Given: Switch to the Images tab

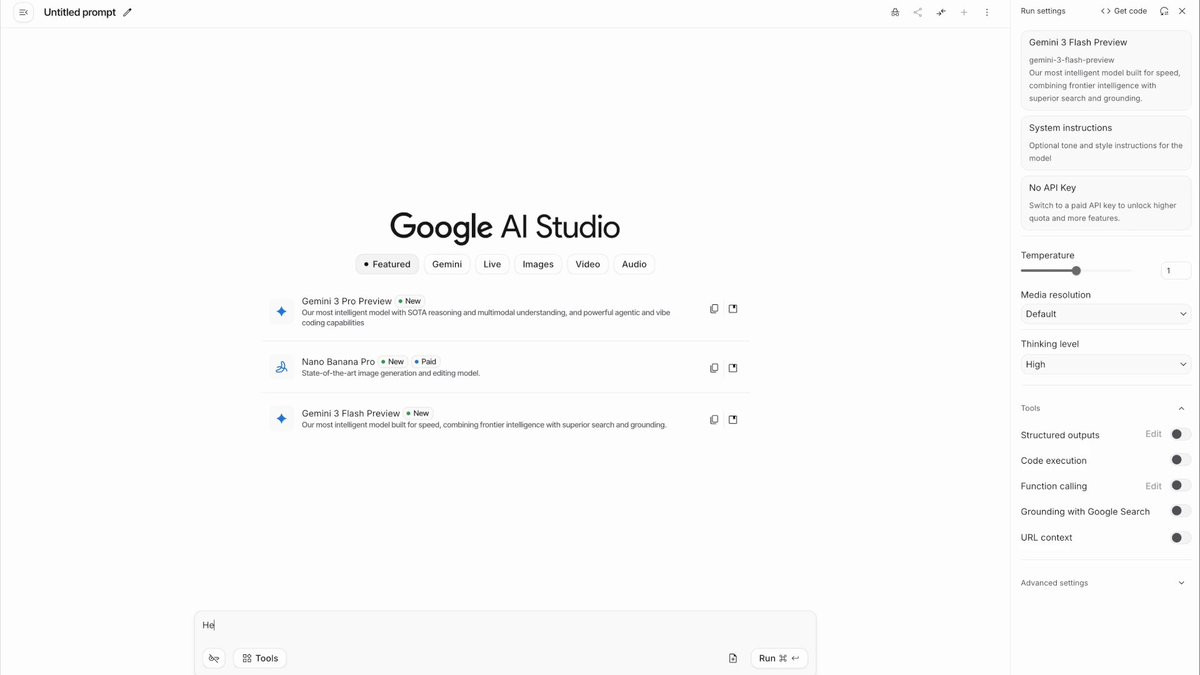Looking at the screenshot, I should pos(538,264).
